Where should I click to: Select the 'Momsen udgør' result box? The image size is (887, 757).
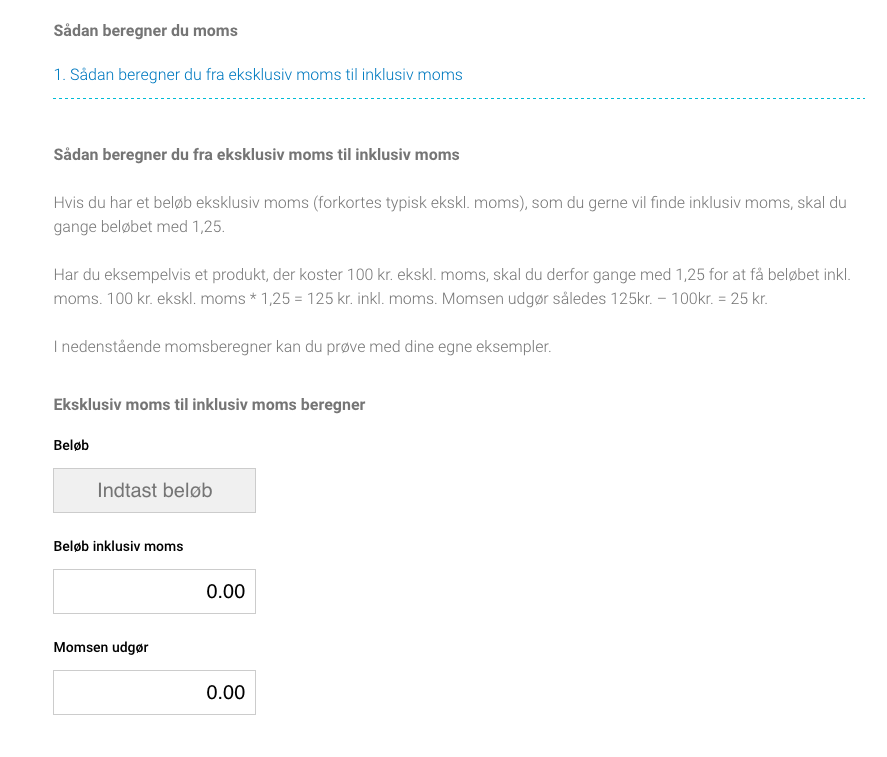click(x=154, y=693)
